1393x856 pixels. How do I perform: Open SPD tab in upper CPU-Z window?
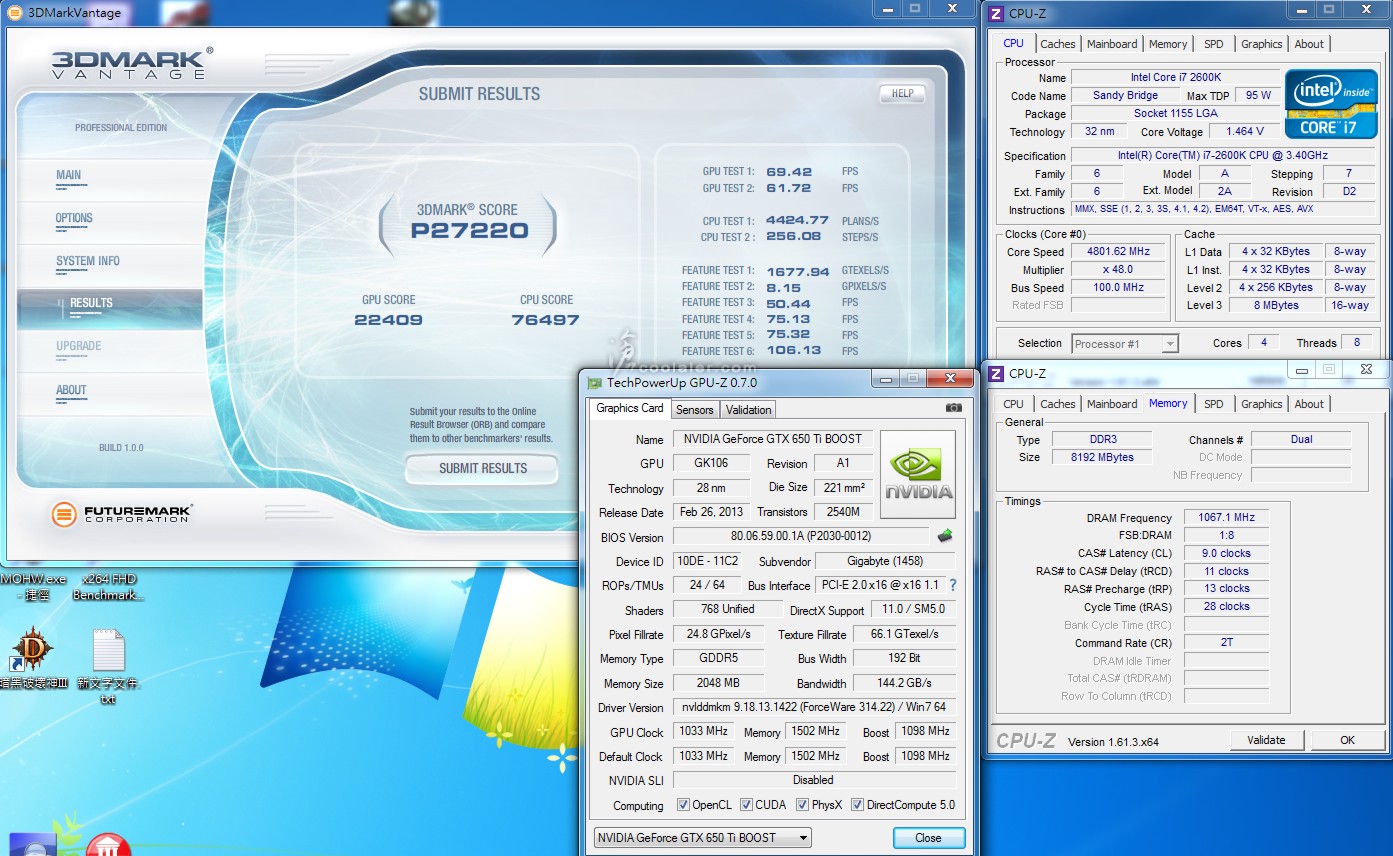[x=1213, y=44]
